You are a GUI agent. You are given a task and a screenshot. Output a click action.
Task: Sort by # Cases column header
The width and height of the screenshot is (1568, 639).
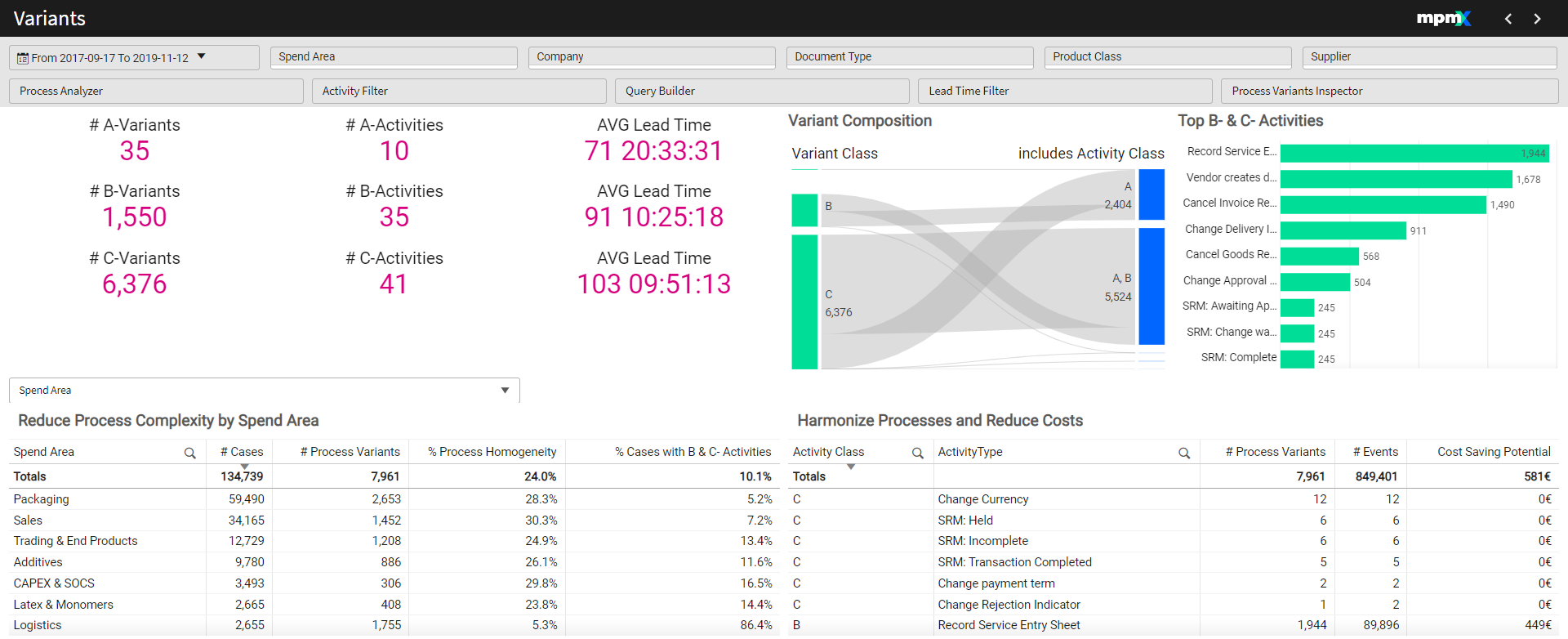242,452
